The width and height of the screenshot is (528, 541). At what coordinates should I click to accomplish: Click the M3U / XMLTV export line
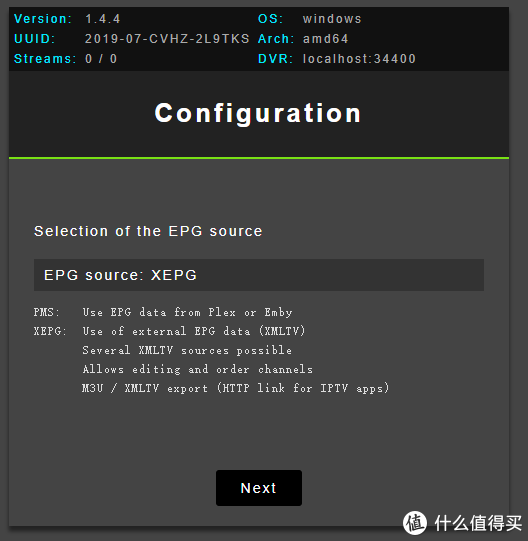tap(236, 388)
